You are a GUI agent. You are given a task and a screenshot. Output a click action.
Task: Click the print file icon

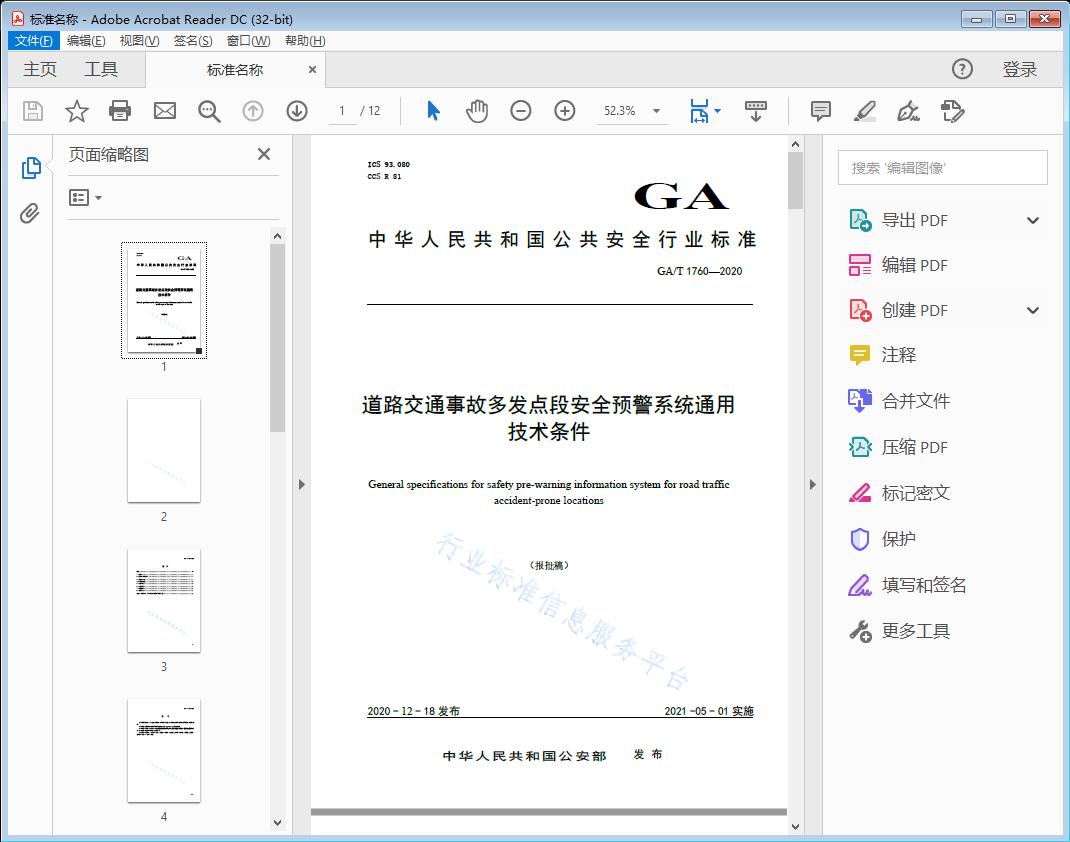120,111
